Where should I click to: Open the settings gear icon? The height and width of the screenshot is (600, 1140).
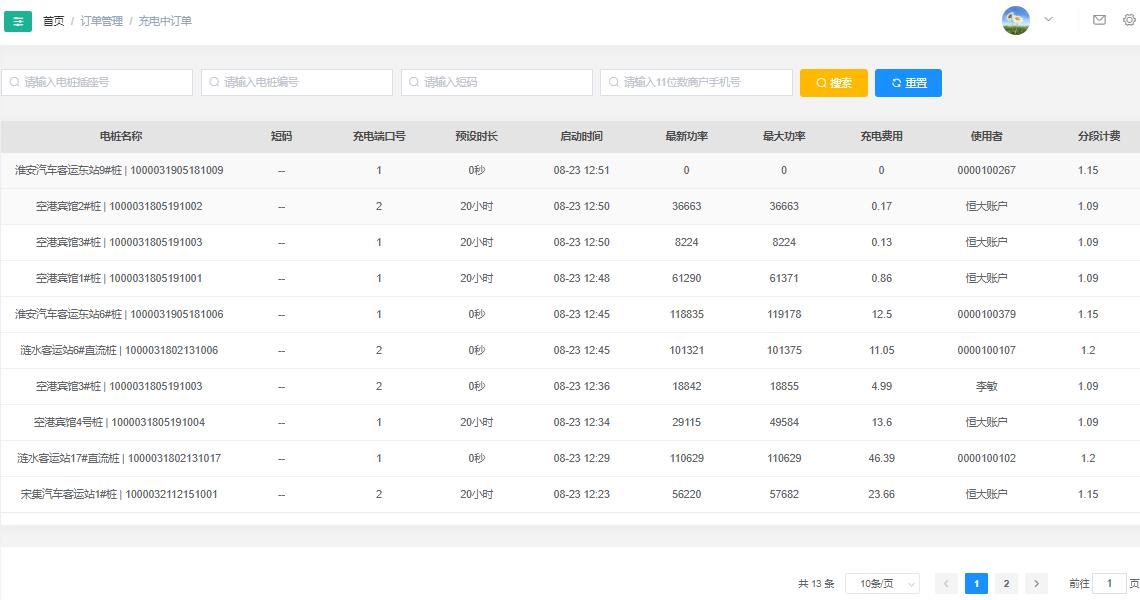click(1129, 20)
